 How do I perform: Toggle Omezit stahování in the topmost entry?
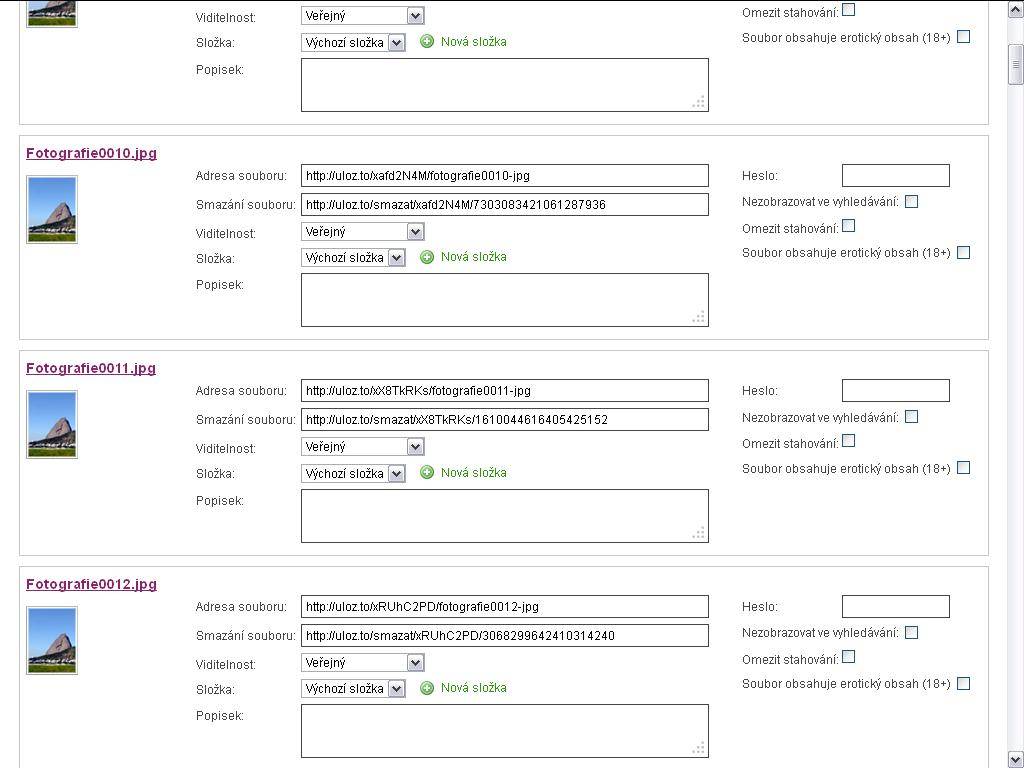848,10
